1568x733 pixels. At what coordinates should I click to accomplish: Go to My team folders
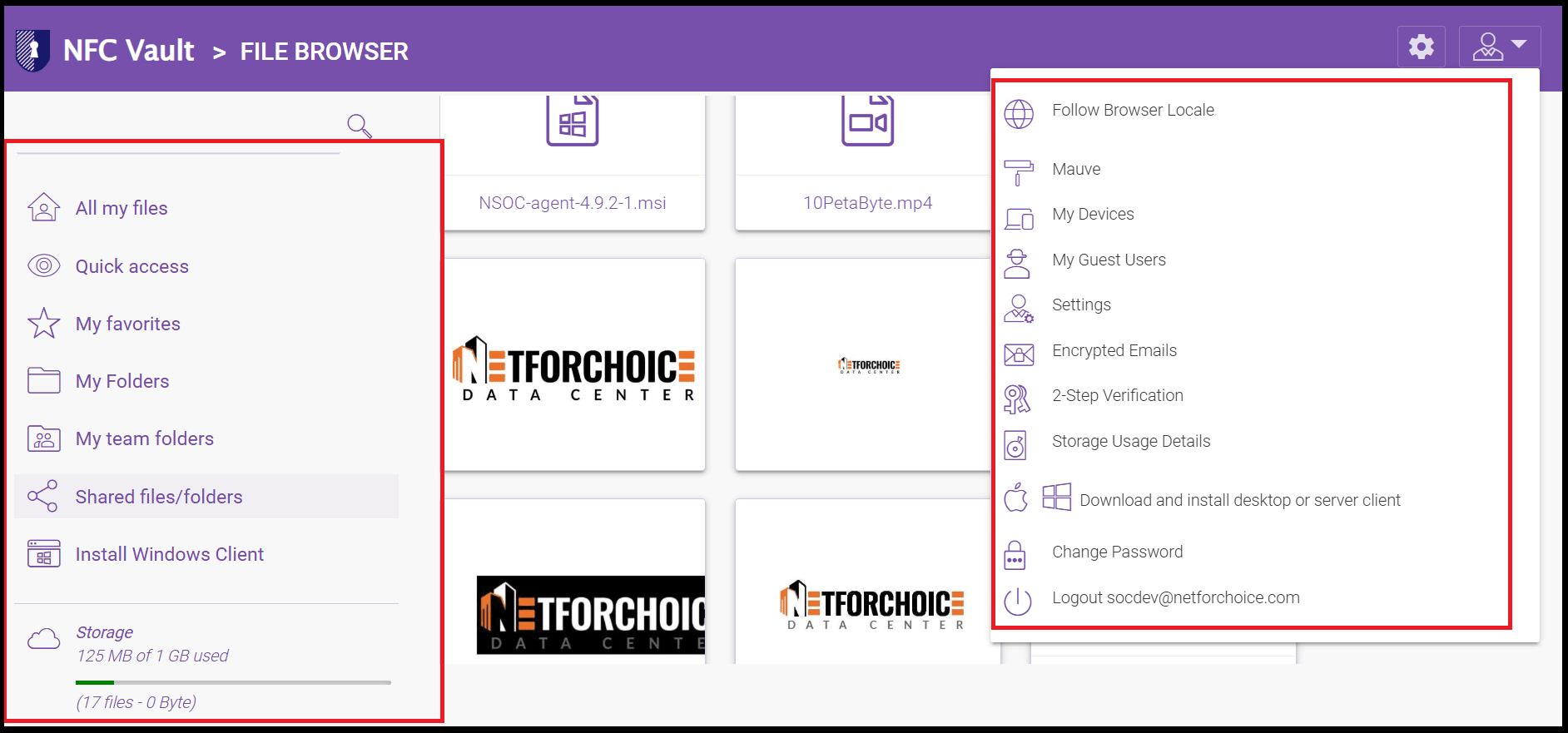144,438
